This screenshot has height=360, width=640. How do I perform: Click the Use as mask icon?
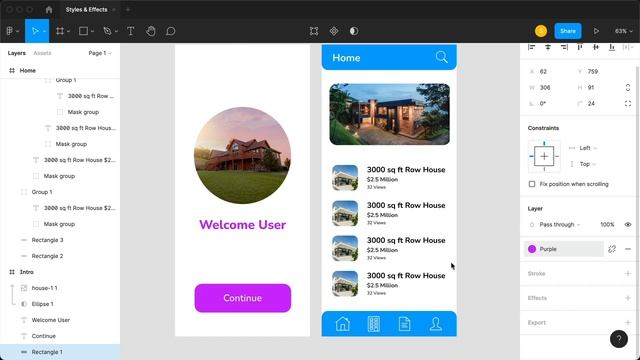(x=354, y=31)
